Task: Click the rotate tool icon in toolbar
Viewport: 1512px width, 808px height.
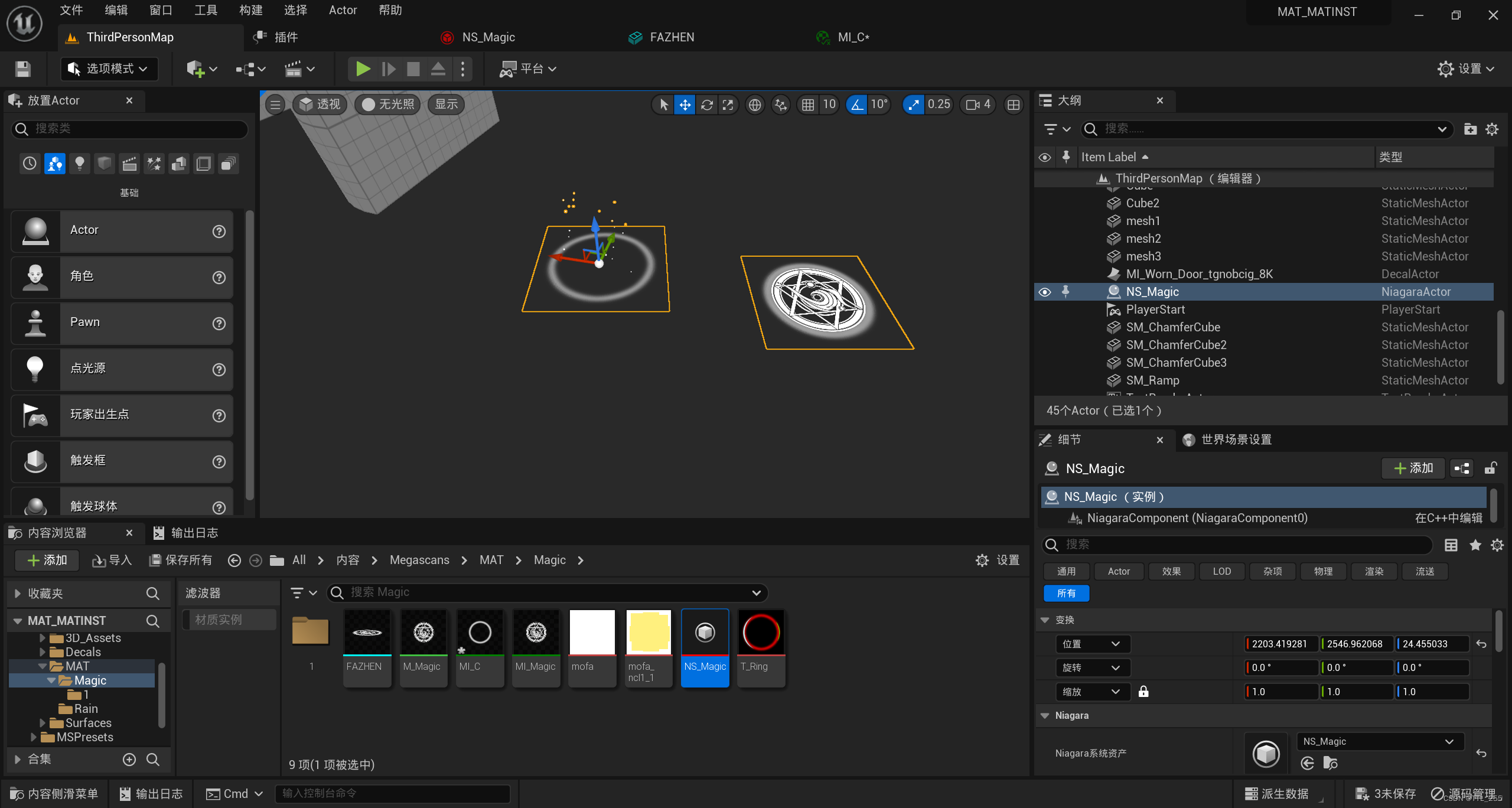Action: click(x=707, y=104)
